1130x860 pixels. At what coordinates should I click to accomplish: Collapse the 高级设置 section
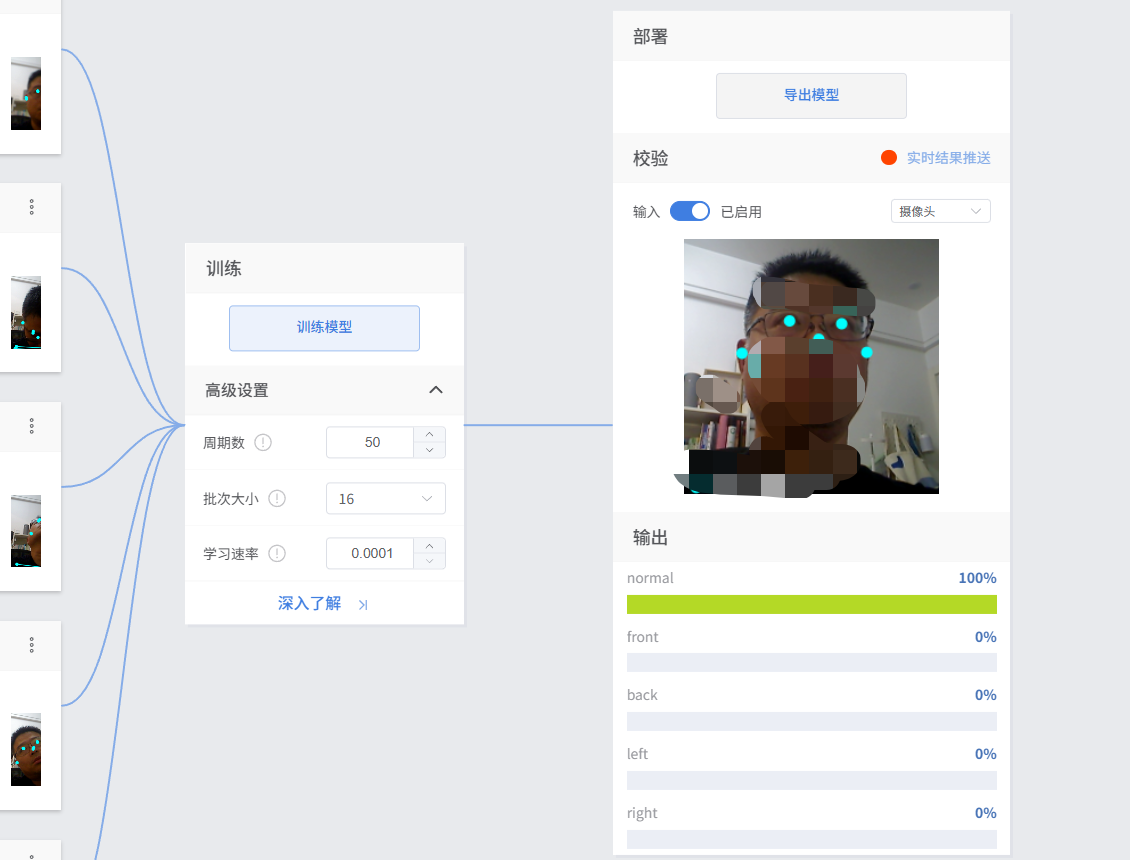(x=435, y=390)
